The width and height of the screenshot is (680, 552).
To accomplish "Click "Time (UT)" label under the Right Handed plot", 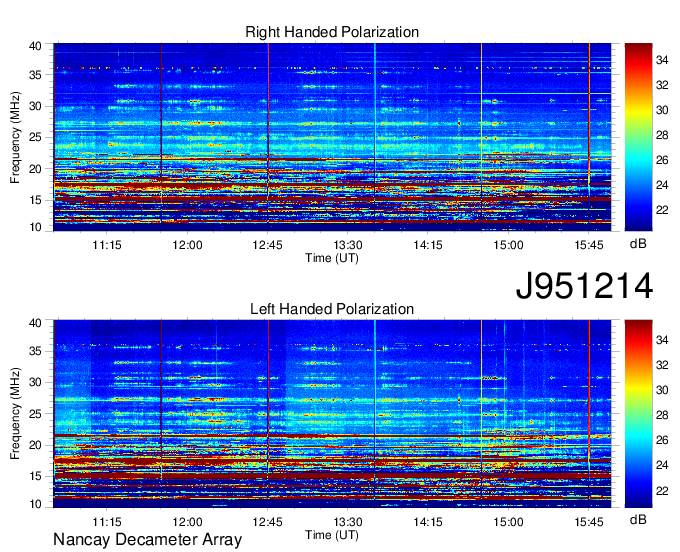I will [x=332, y=258].
